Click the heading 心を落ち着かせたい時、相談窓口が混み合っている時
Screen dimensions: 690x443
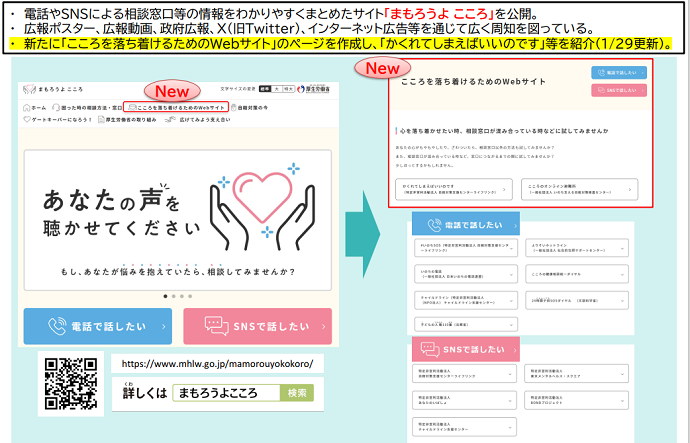[504, 131]
